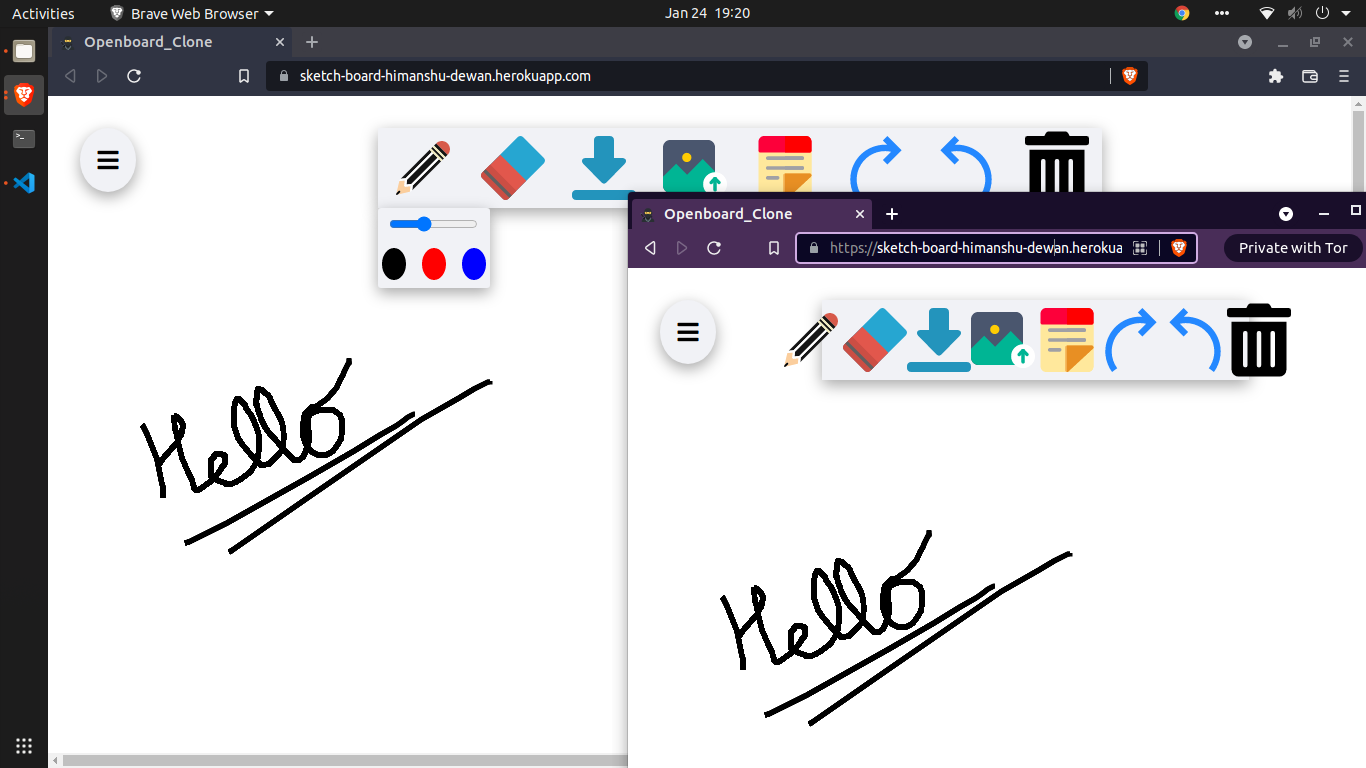Select the red pen color
1366x768 pixels.
(433, 264)
